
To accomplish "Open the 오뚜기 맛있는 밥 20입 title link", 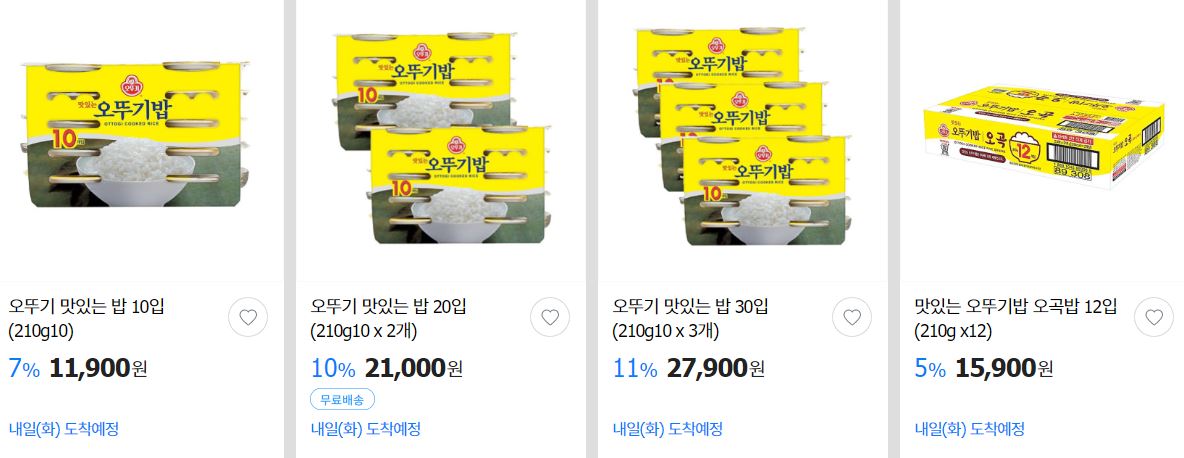I will tap(389, 318).
